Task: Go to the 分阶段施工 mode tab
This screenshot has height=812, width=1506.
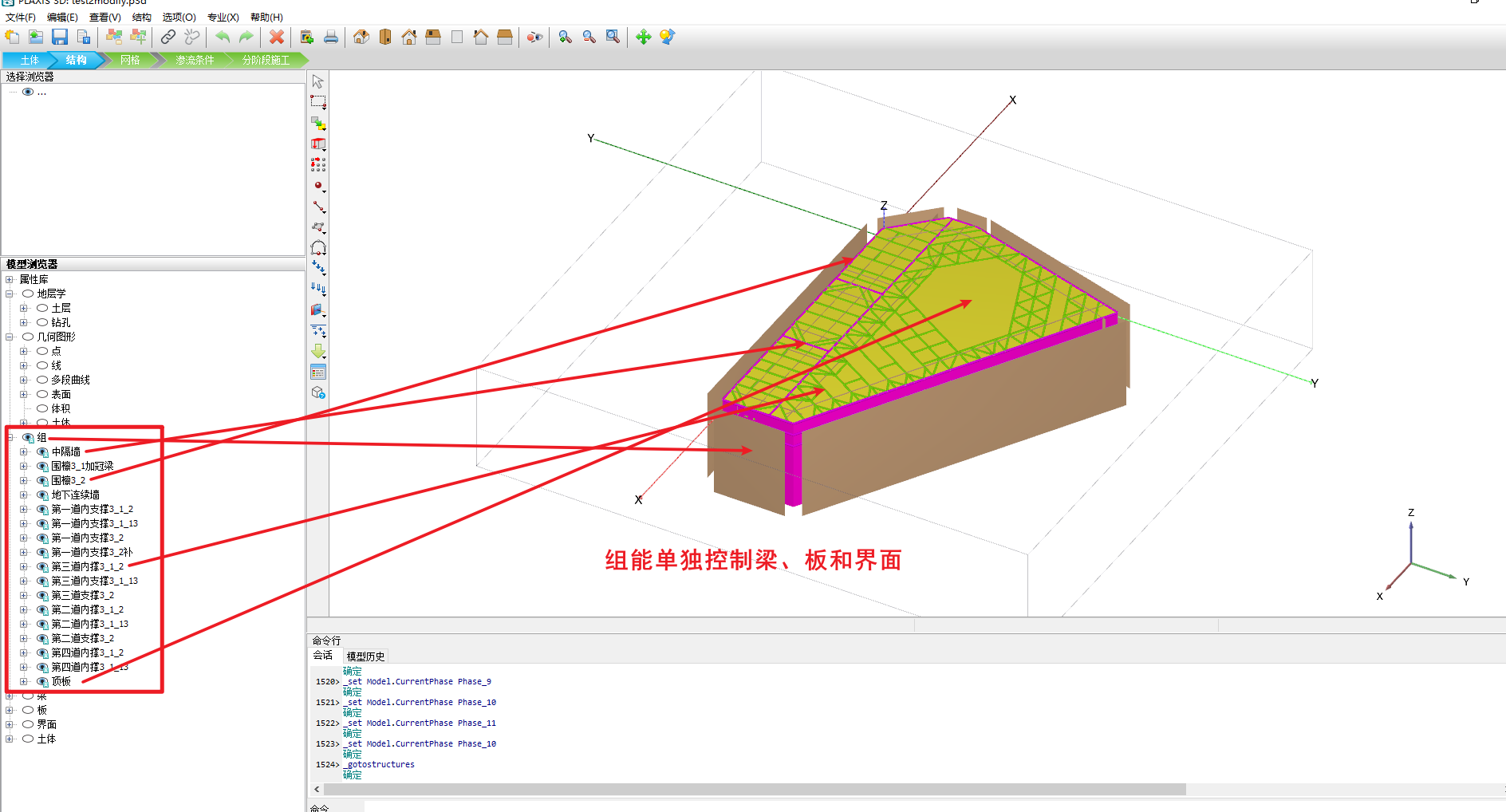Action: click(x=266, y=60)
